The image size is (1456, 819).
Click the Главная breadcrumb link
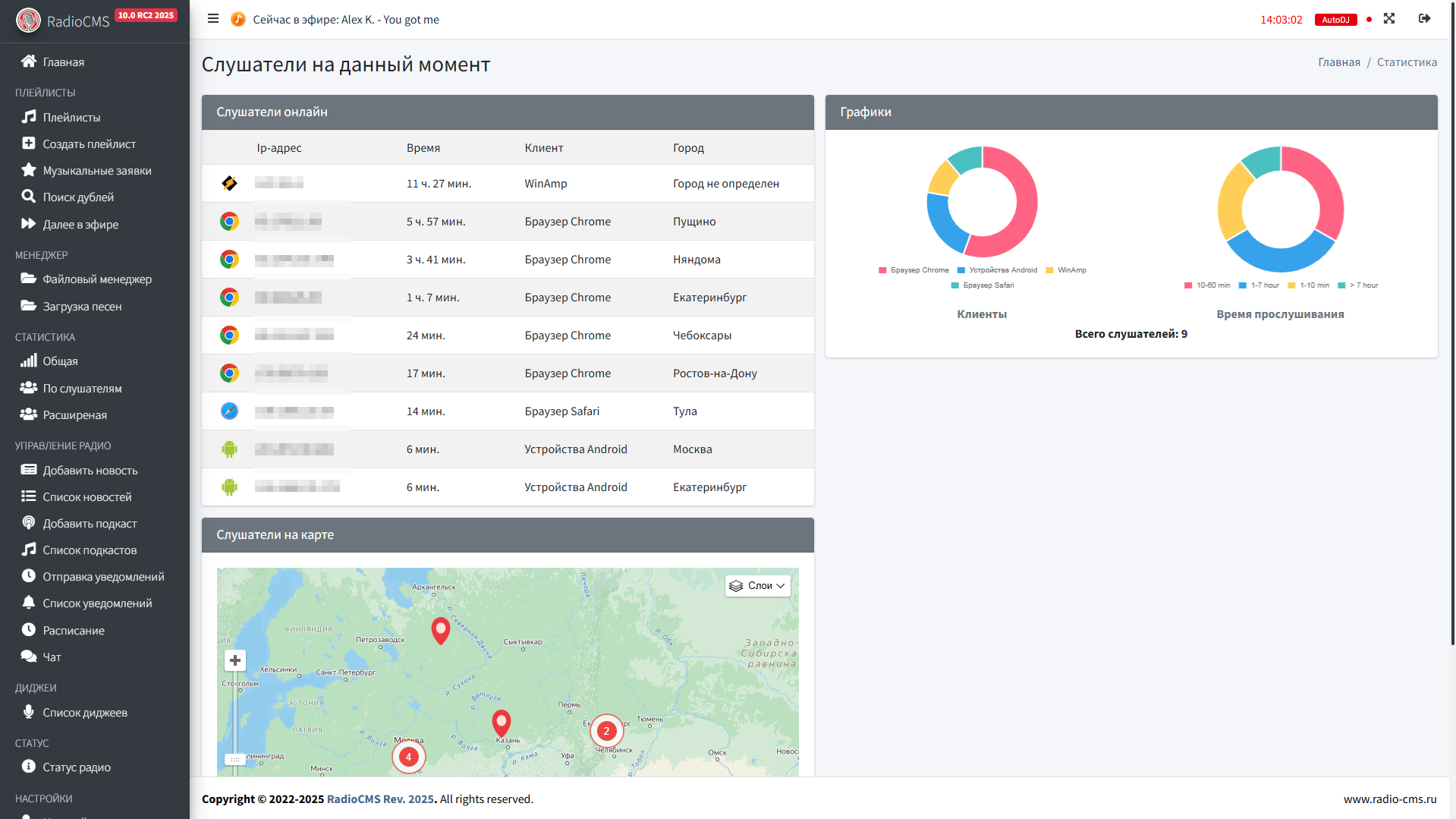[x=1338, y=62]
